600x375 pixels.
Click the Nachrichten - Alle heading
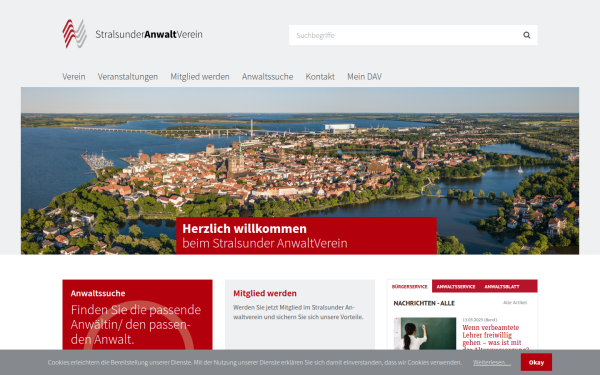point(424,303)
